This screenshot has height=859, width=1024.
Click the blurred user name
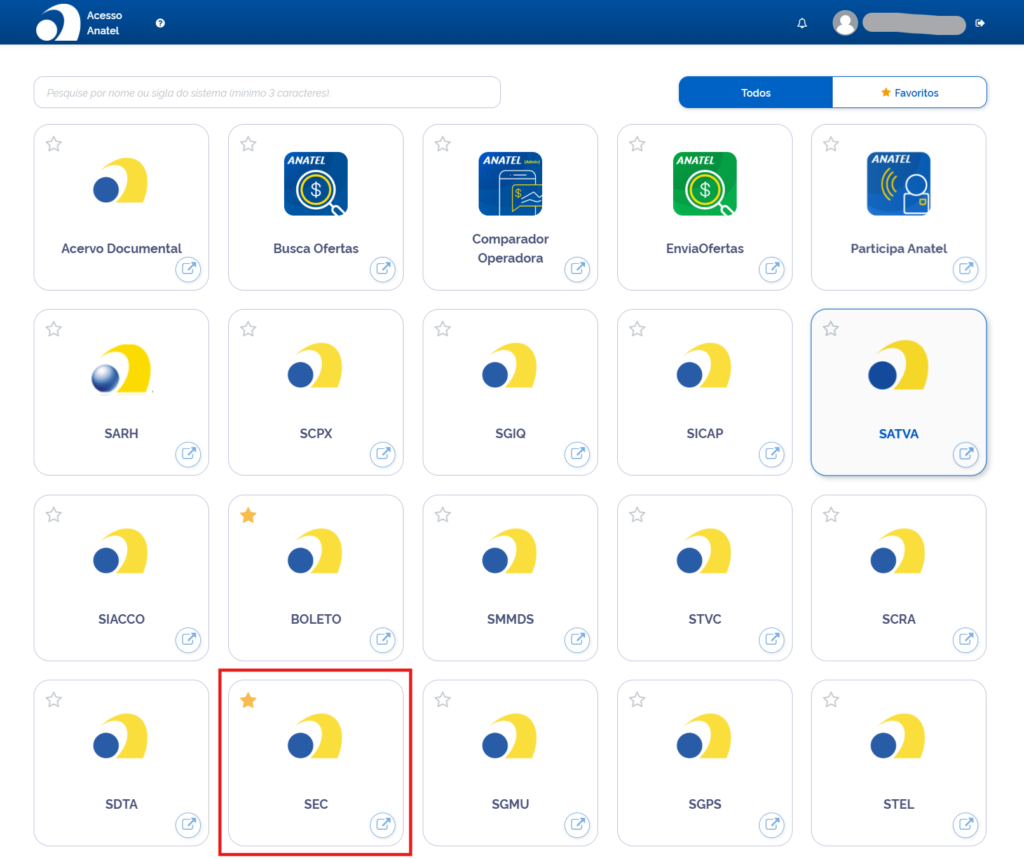coord(914,24)
